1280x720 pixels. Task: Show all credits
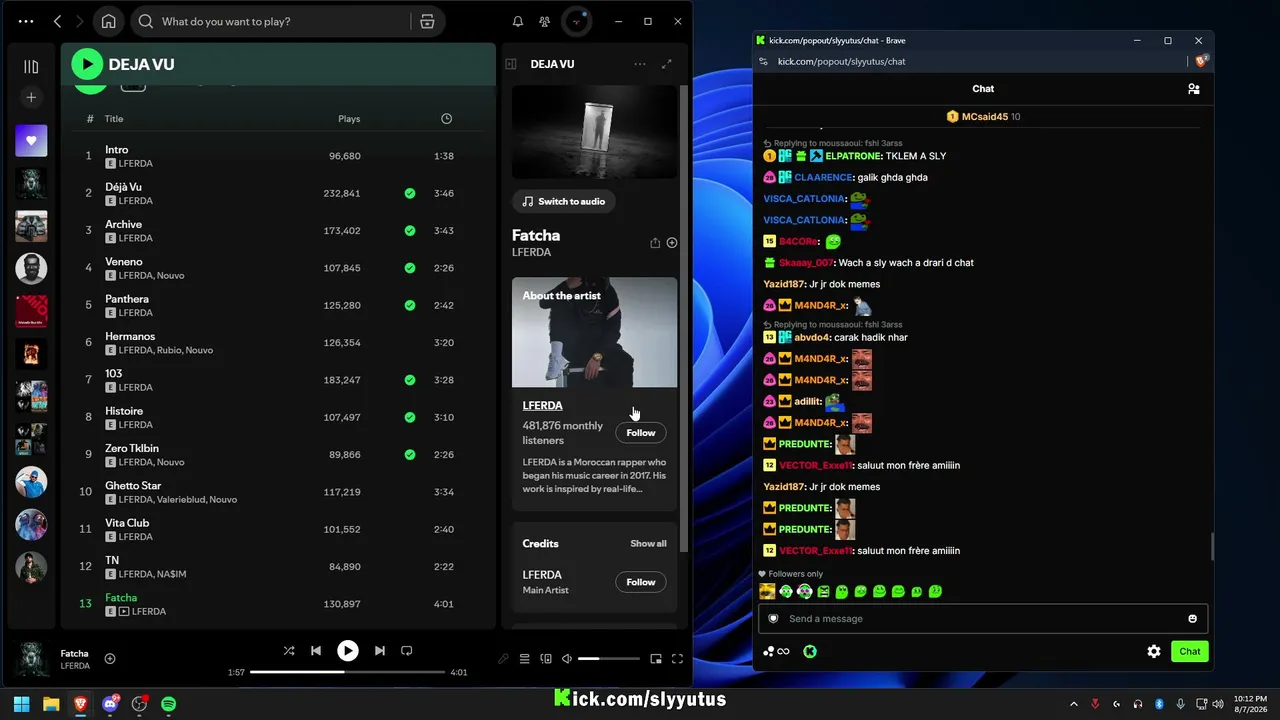[x=648, y=544]
